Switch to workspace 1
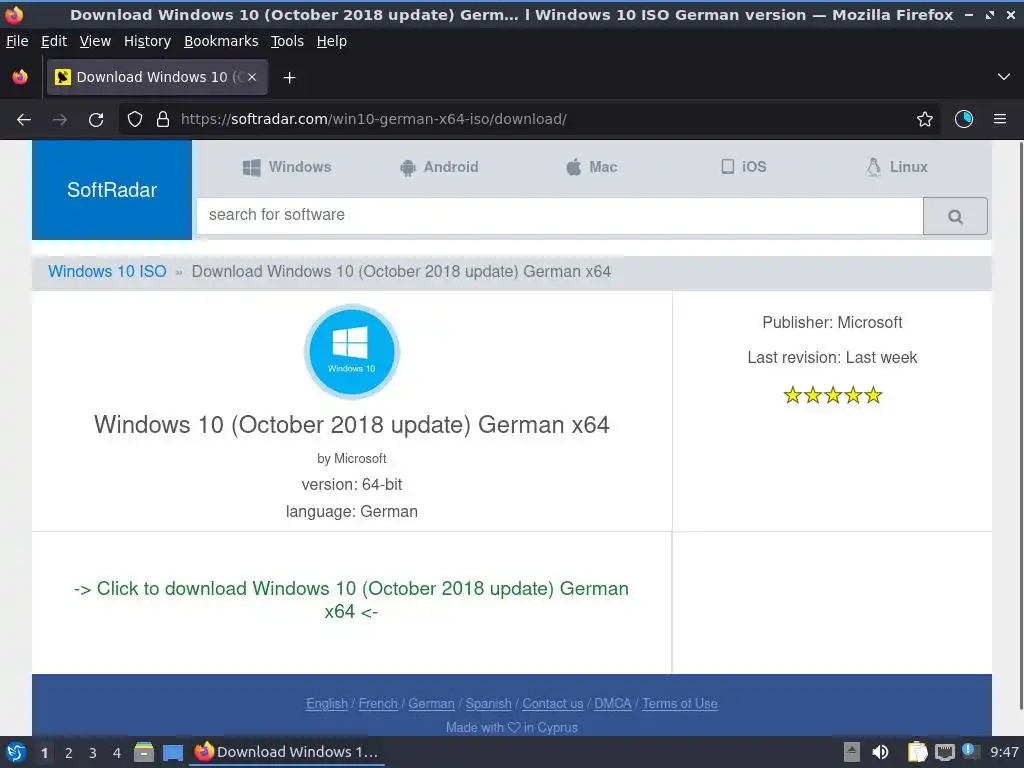 [x=44, y=753]
